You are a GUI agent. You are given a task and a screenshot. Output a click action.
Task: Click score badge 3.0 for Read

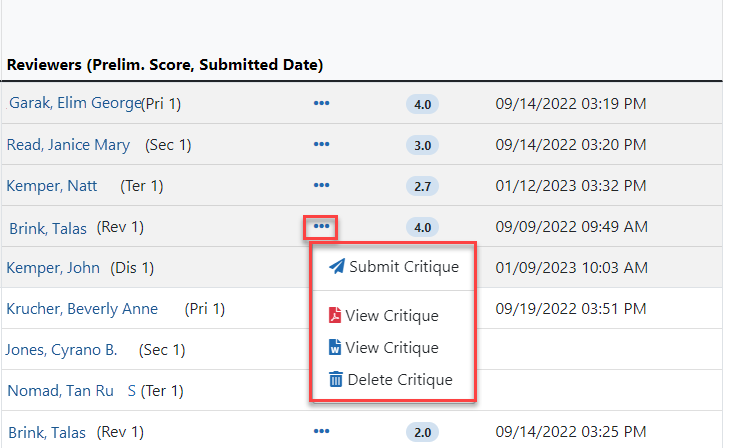tap(422, 145)
